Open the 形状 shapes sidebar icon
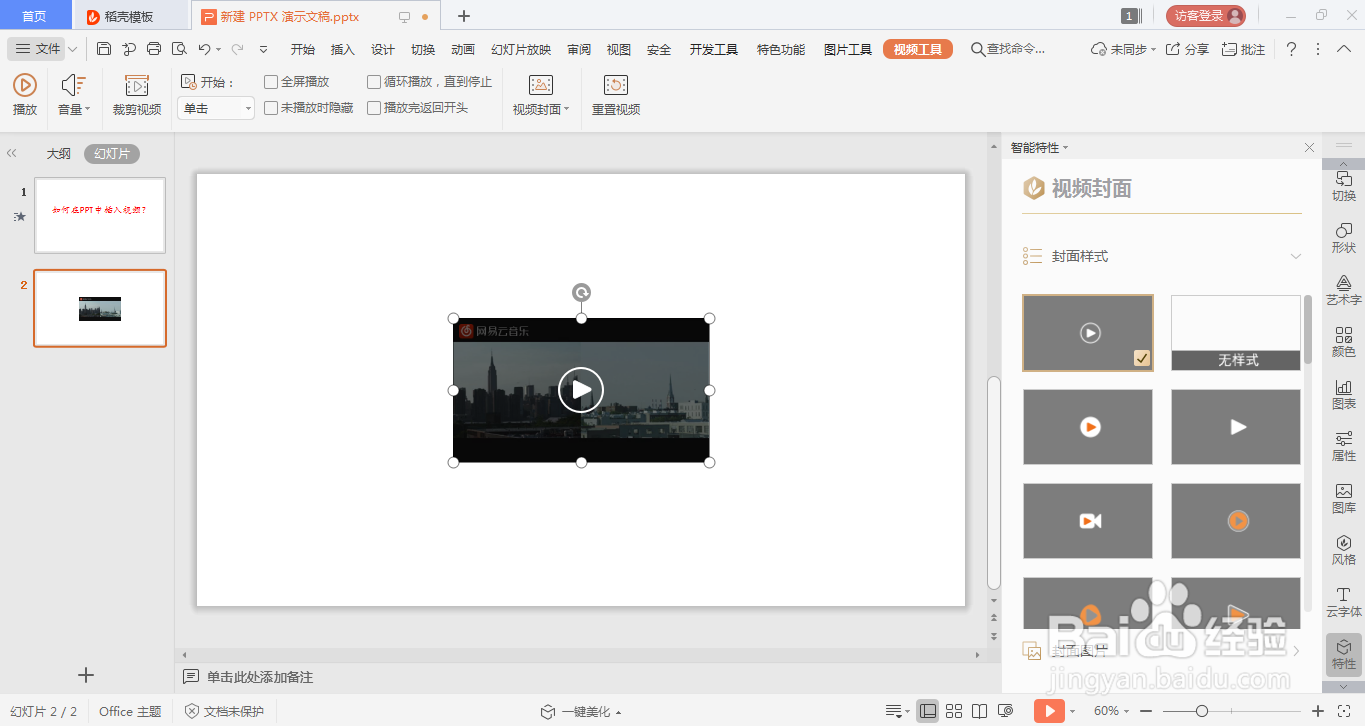 (x=1344, y=238)
